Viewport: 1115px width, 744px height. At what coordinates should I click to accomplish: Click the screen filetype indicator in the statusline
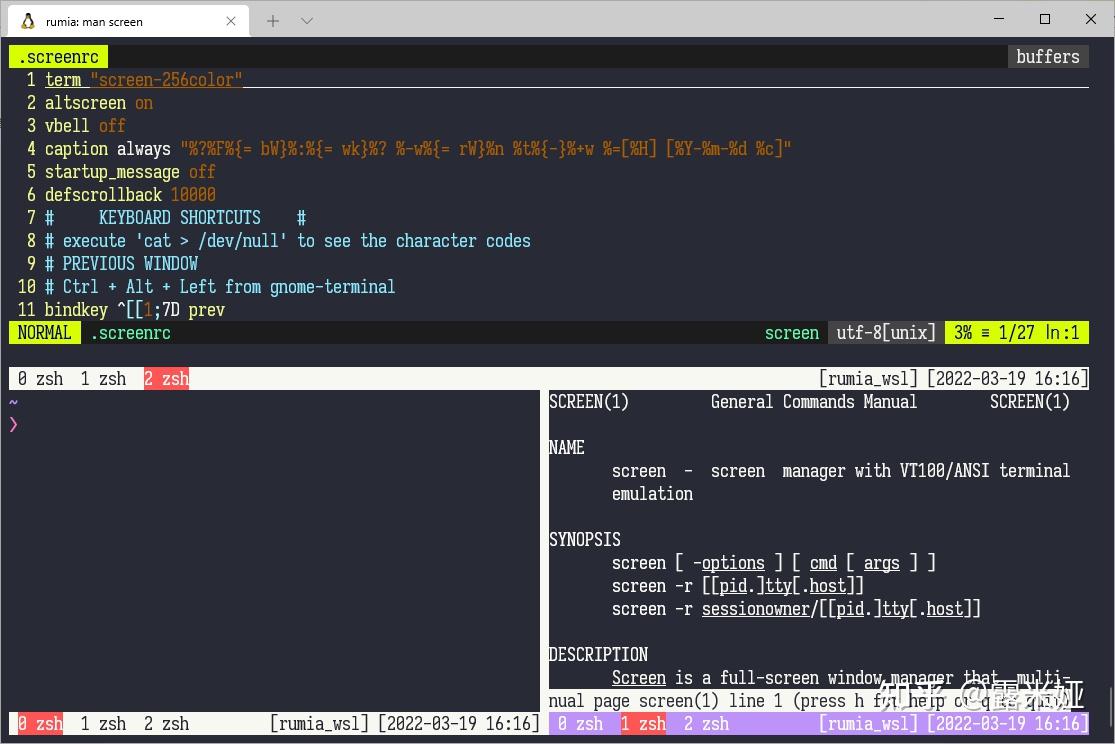click(792, 332)
